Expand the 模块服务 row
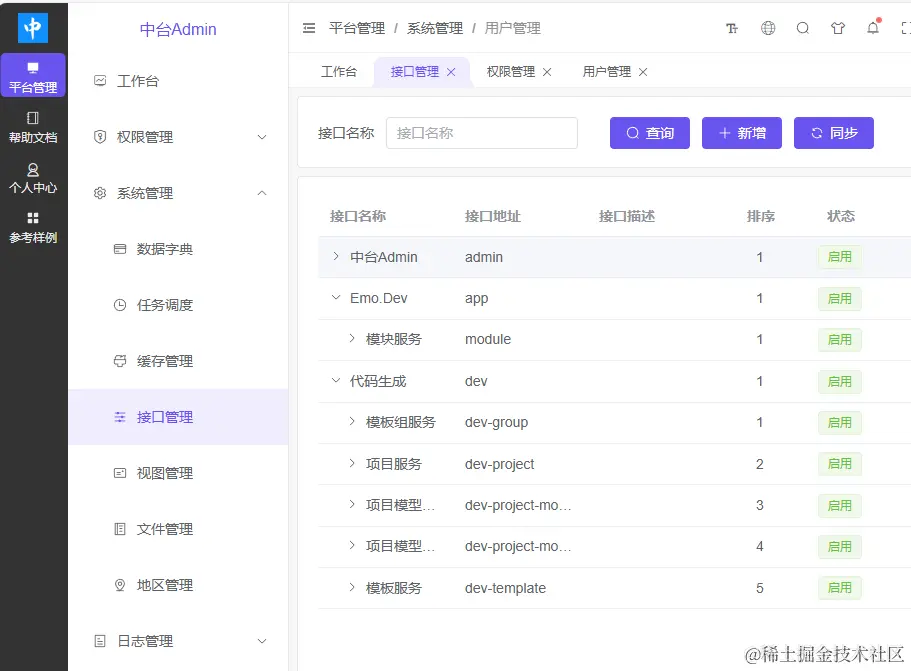 pyautogui.click(x=352, y=338)
